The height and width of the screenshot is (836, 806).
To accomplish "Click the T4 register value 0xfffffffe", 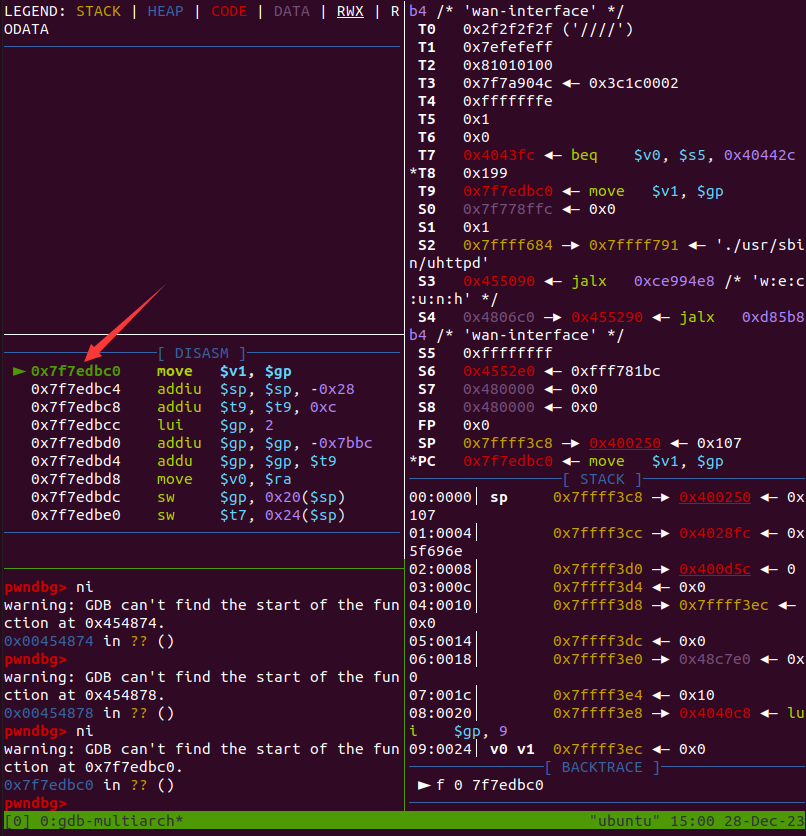I will [x=507, y=101].
